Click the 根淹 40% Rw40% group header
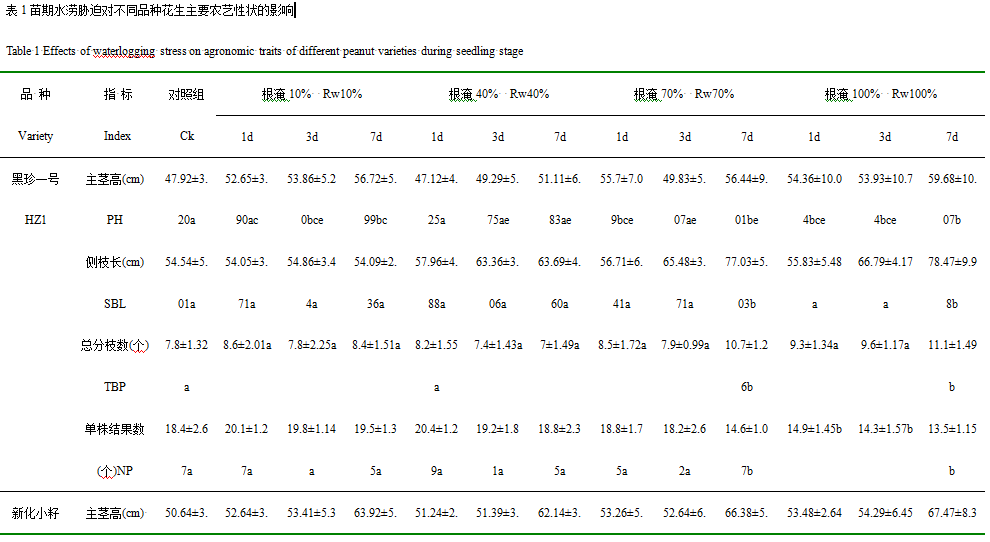This screenshot has height=542, width=990. (499, 94)
